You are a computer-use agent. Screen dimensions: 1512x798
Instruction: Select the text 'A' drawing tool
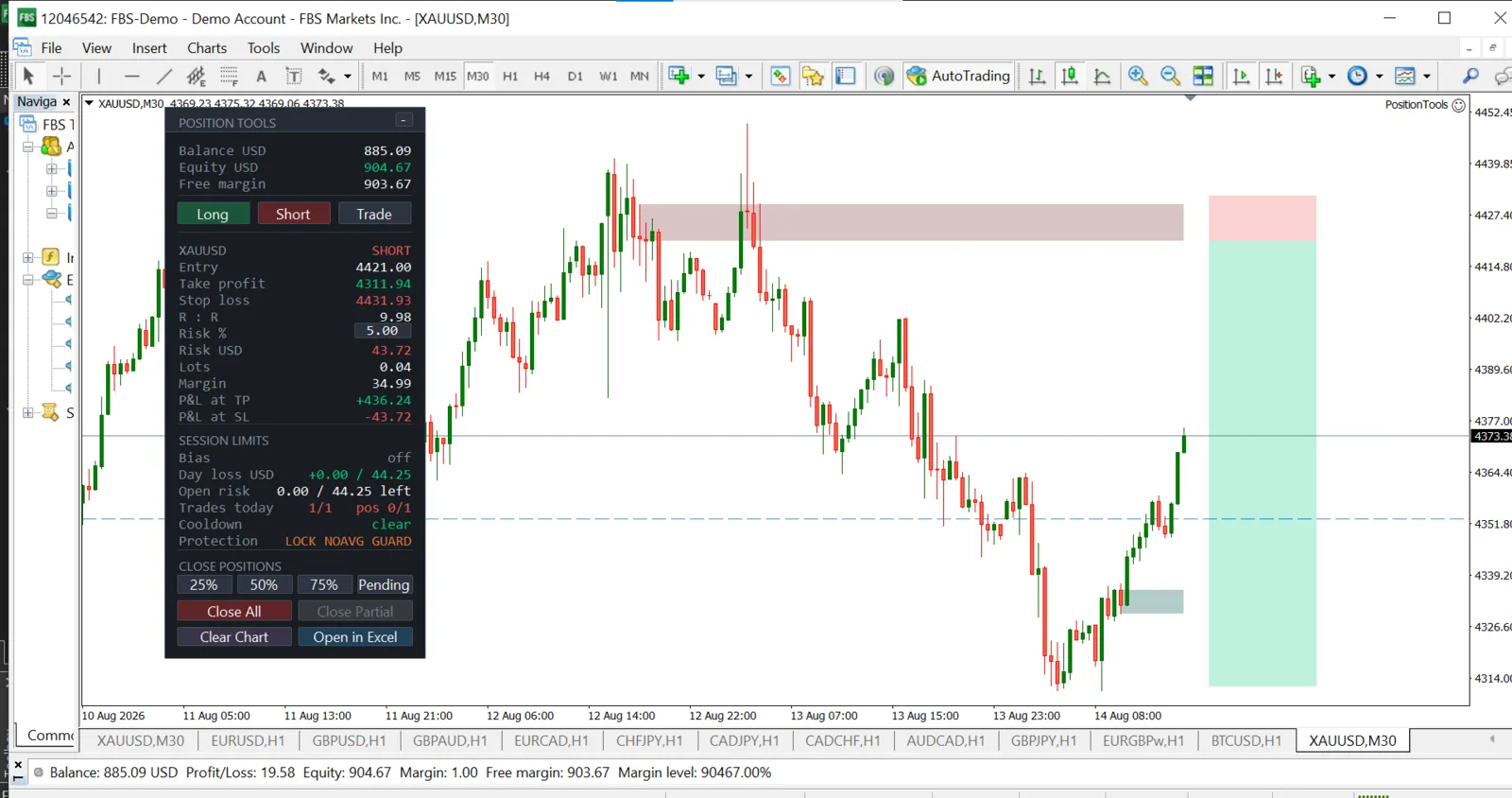click(262, 76)
